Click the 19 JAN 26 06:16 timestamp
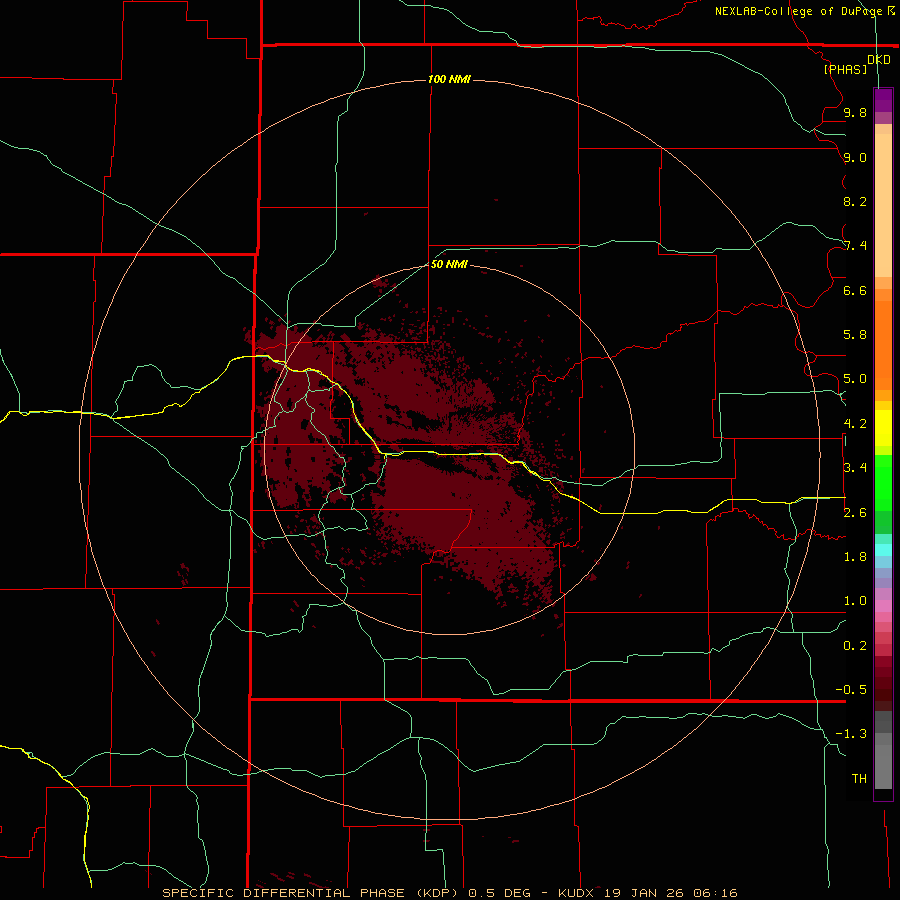 670,893
